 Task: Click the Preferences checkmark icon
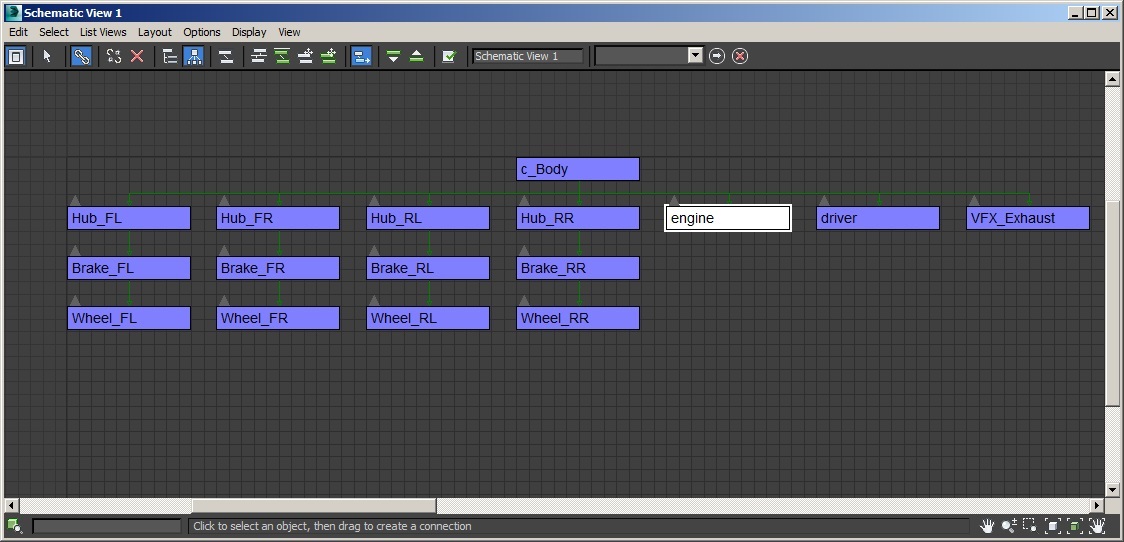click(x=449, y=56)
